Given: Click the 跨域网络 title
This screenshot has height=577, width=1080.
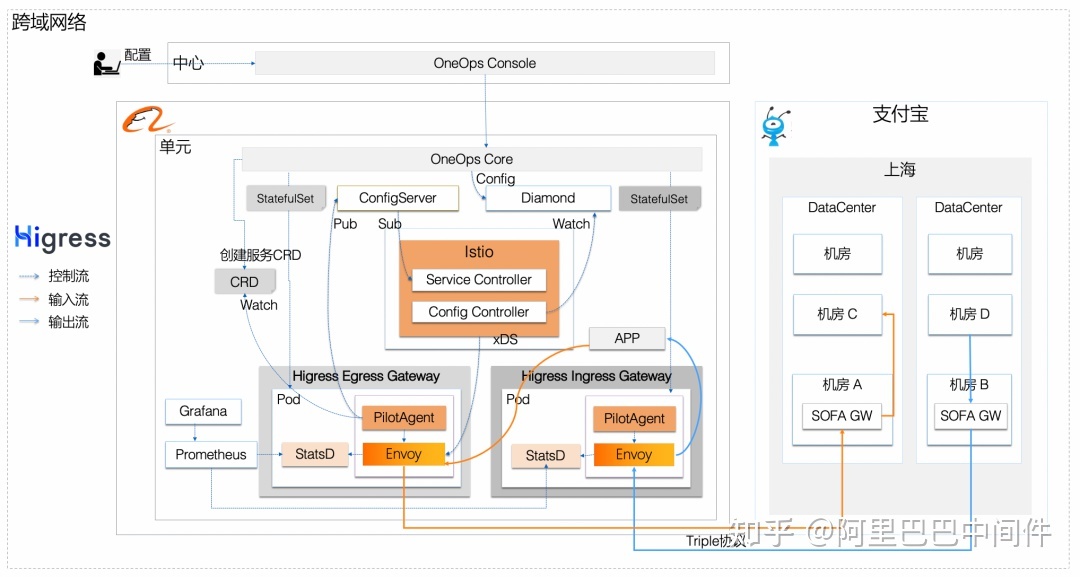Looking at the screenshot, I should point(49,22).
